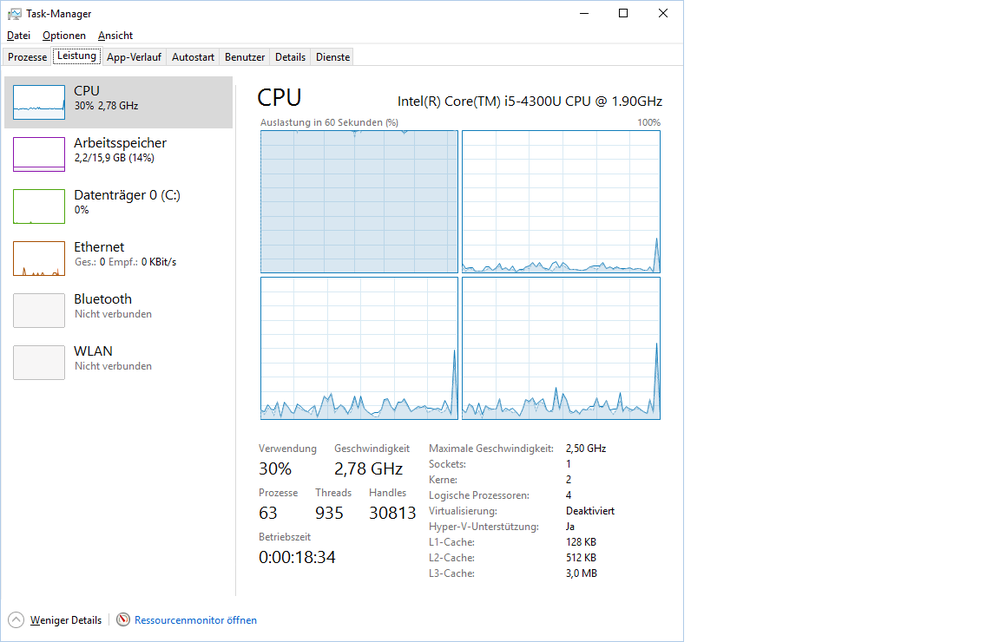Click the Ressourcenmonitor icon
Screen dimensions: 1000x642
click(x=124, y=620)
